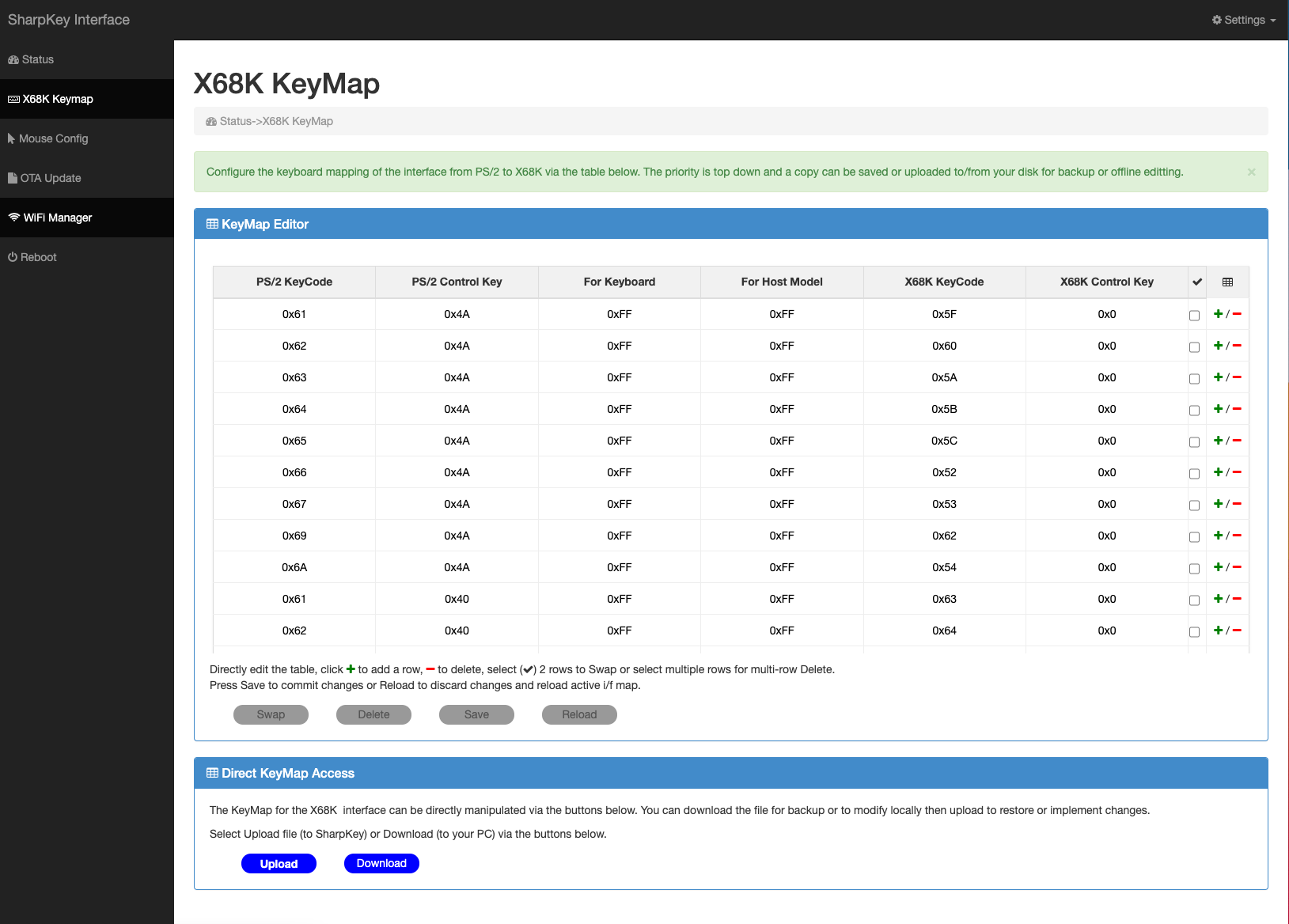This screenshot has height=924, width=1289.
Task: Reload the active keymap
Action: (579, 714)
